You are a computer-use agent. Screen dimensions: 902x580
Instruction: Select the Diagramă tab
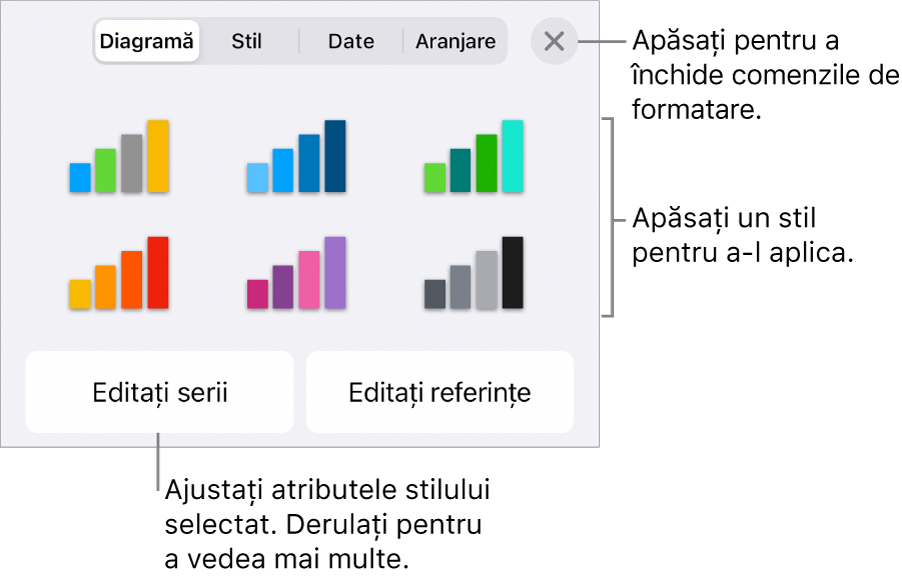pos(146,41)
